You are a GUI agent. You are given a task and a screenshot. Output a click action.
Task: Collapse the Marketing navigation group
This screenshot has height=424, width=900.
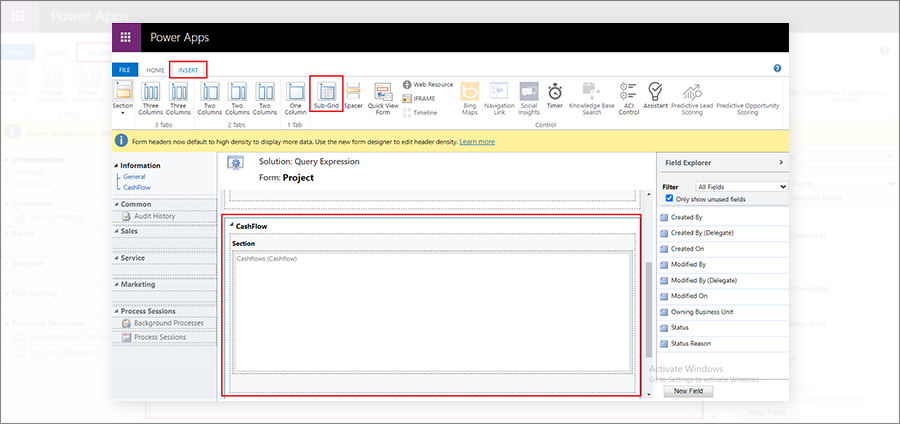click(x=117, y=285)
